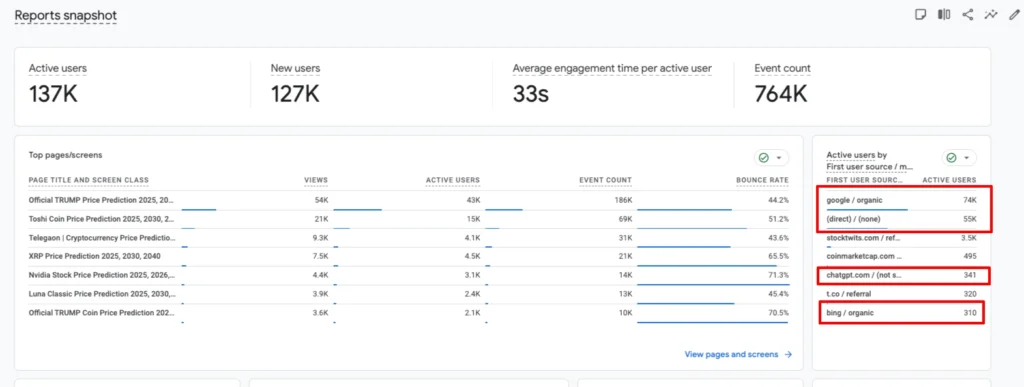This screenshot has width=1024, height=387.
Task: Select the google / organic row
Action: pos(901,201)
